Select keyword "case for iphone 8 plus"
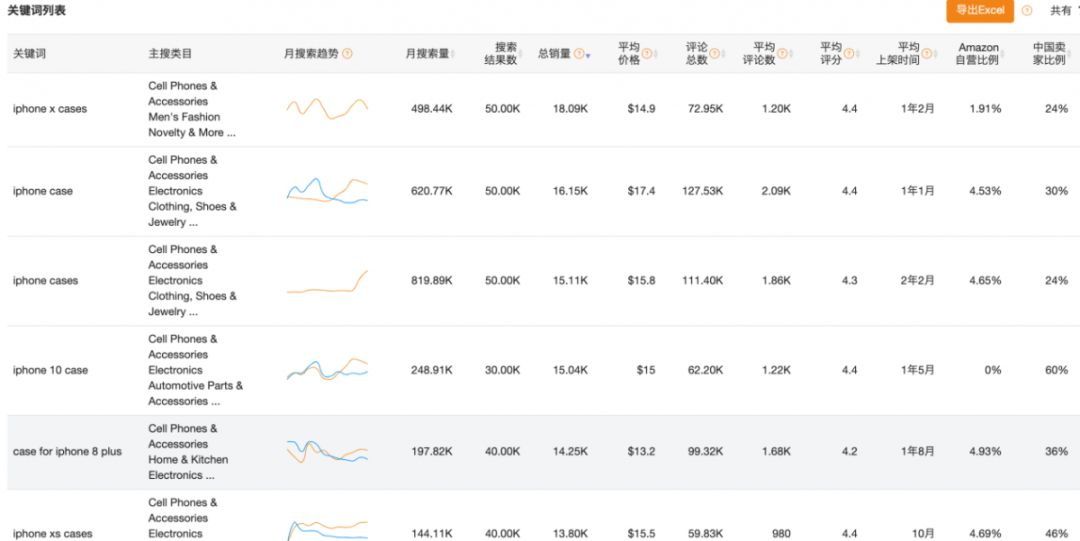The height and width of the screenshot is (541, 1080). [x=67, y=452]
